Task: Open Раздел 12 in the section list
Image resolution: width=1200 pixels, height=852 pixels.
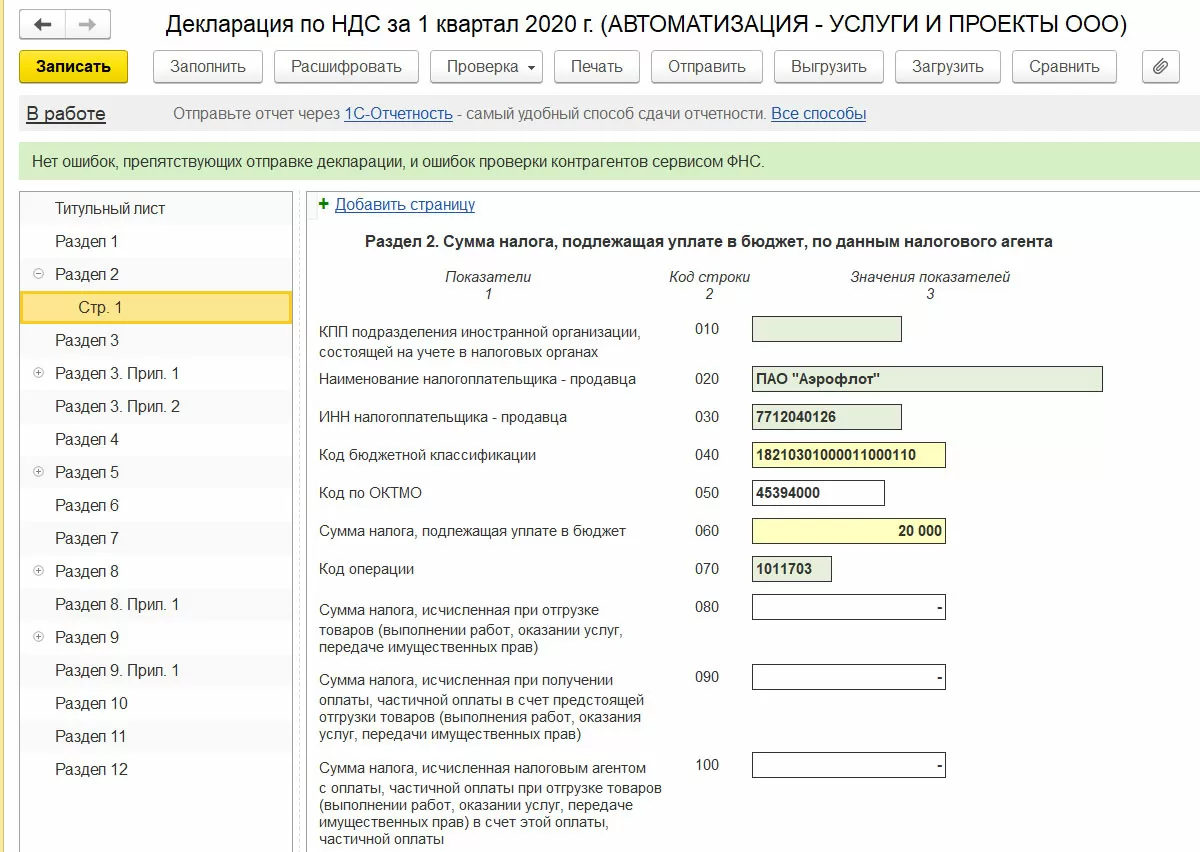Action: click(91, 769)
